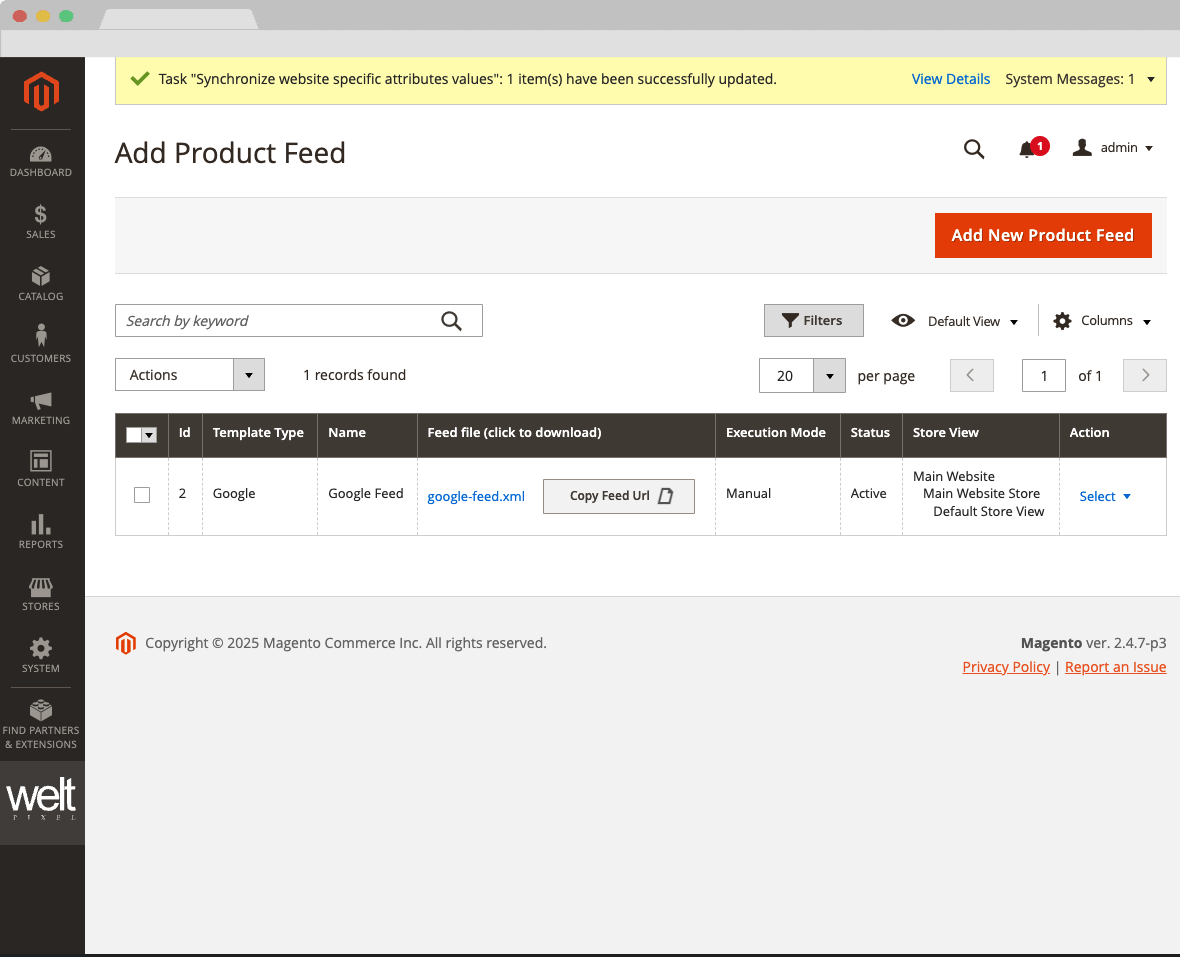Check the select-all checkbox in grid header
This screenshot has height=957, width=1180.
click(x=136, y=436)
